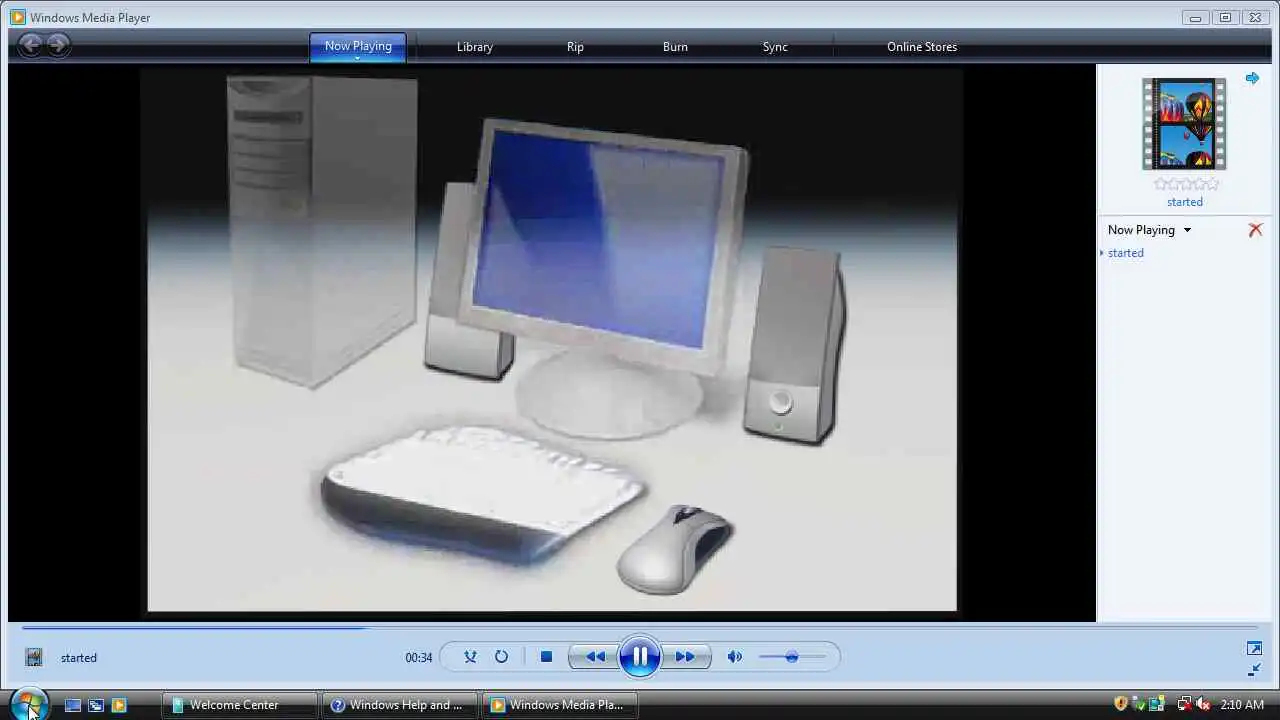Click the 00:34 elapsed time display
Image resolution: width=1280 pixels, height=720 pixels.
(419, 658)
